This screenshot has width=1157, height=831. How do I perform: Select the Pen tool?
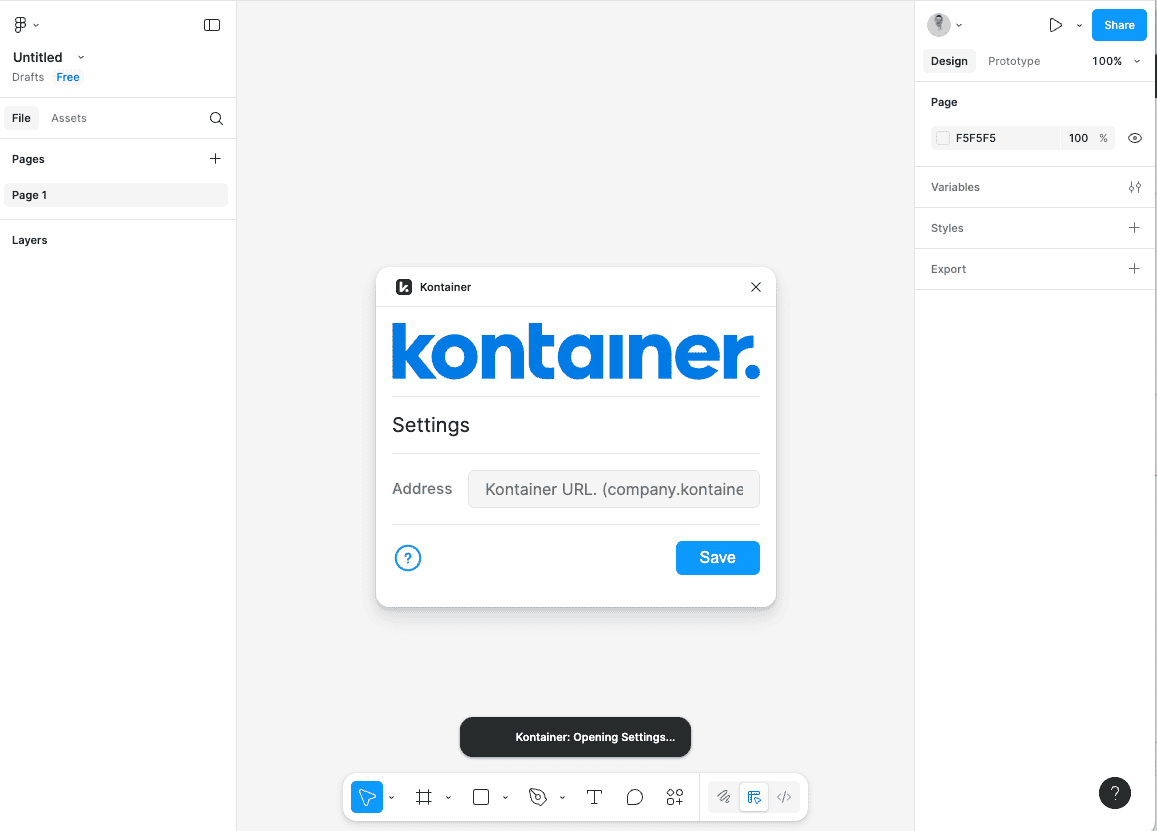click(x=538, y=797)
